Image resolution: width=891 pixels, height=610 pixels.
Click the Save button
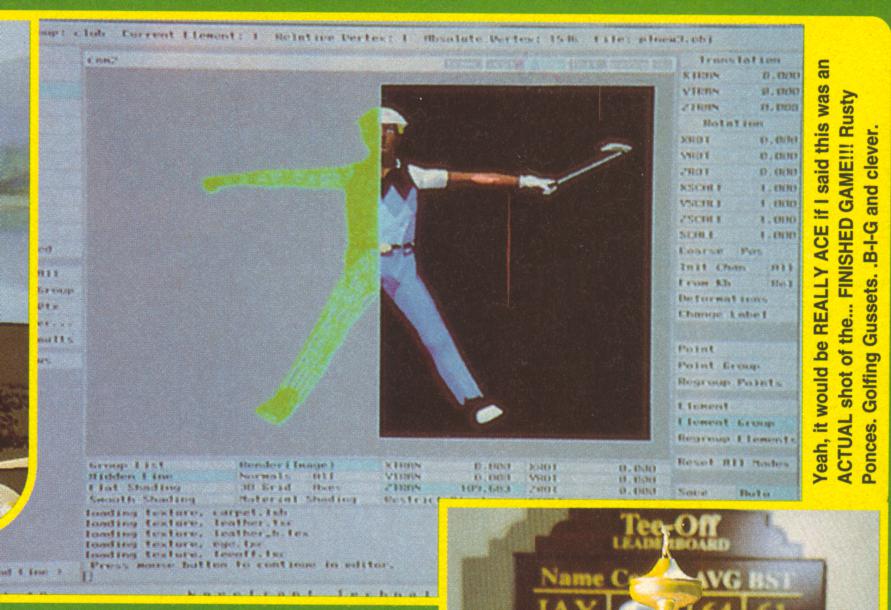(x=692, y=493)
